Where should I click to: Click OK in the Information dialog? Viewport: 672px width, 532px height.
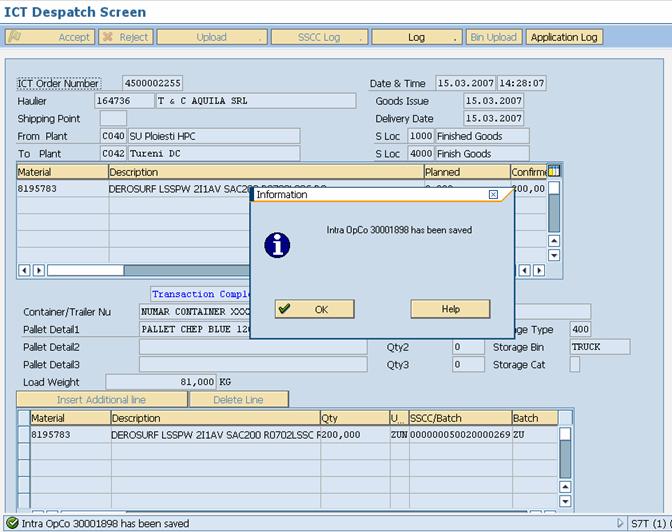click(x=314, y=309)
